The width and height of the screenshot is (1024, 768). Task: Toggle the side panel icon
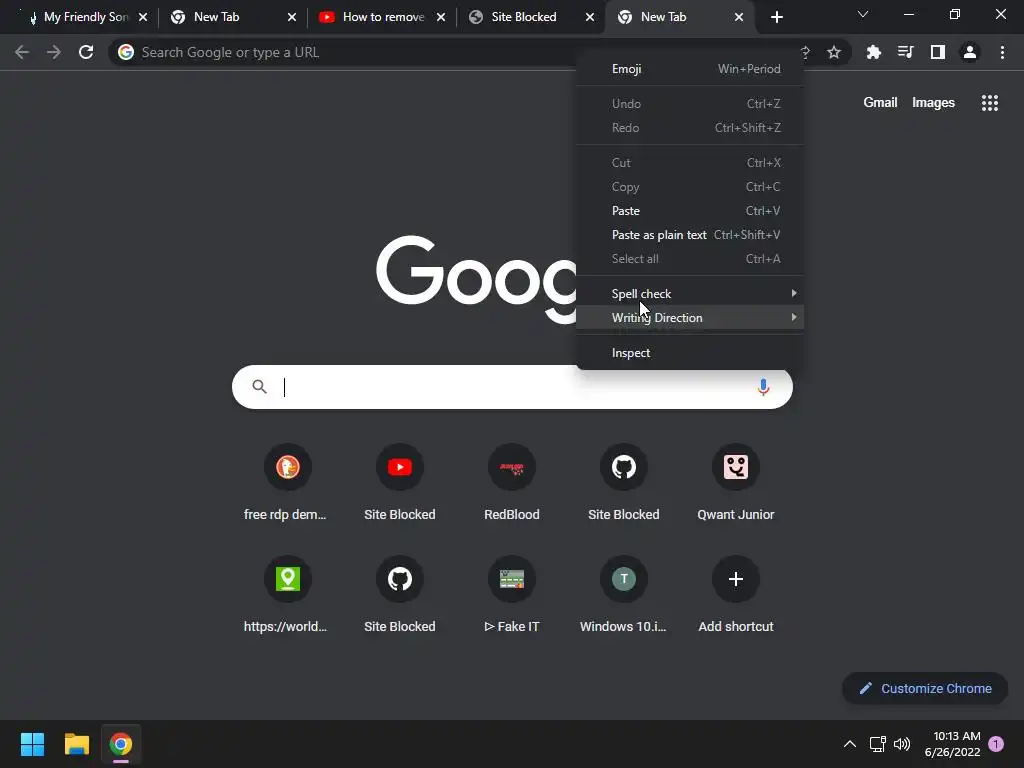(x=938, y=52)
